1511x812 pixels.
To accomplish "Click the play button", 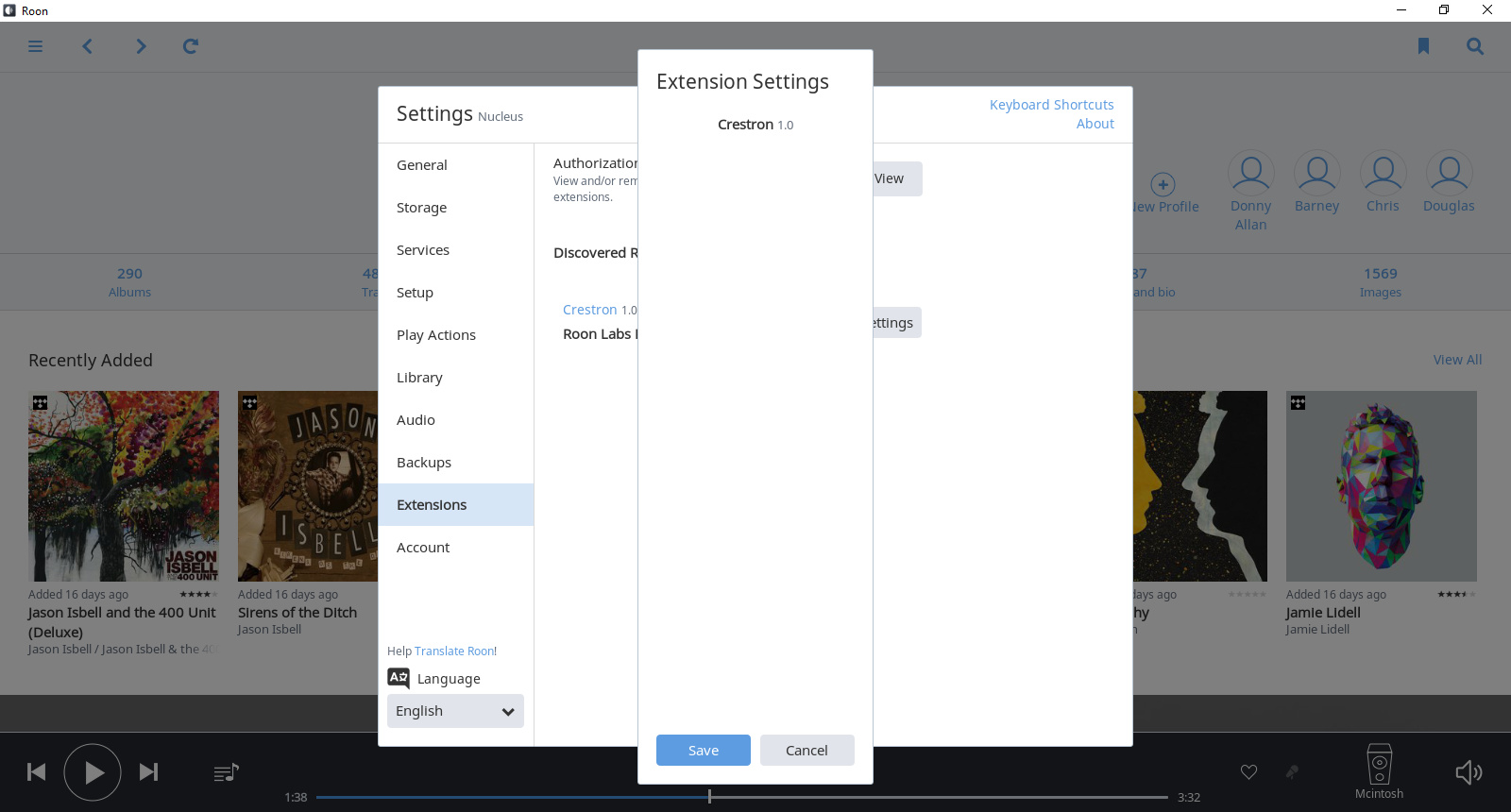I will [93, 772].
